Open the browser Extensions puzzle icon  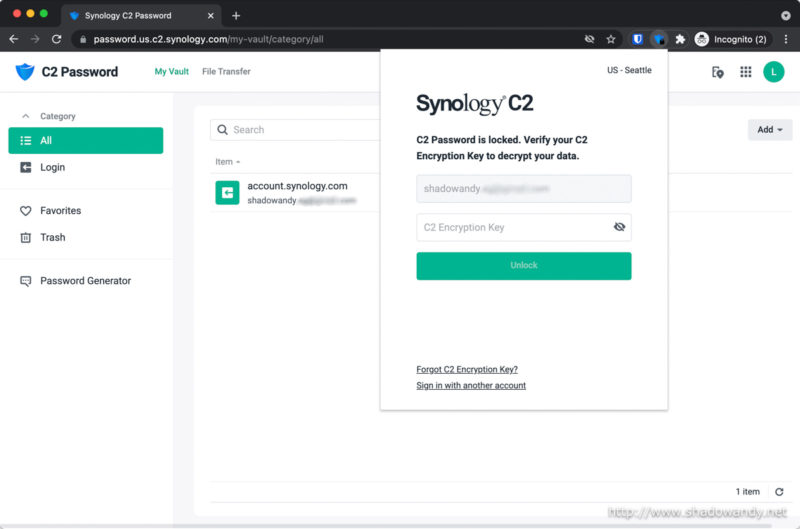pos(680,39)
